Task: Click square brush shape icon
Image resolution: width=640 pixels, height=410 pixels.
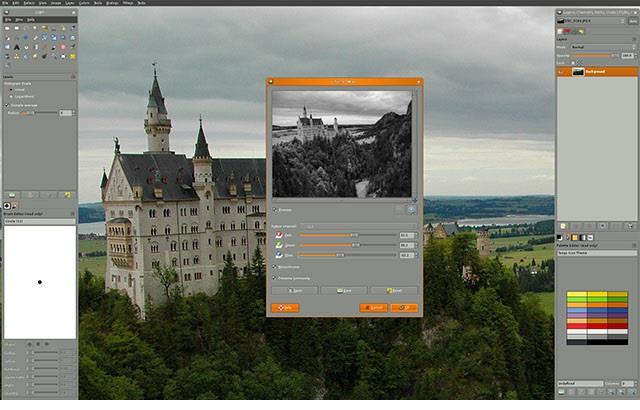Action: [38, 344]
